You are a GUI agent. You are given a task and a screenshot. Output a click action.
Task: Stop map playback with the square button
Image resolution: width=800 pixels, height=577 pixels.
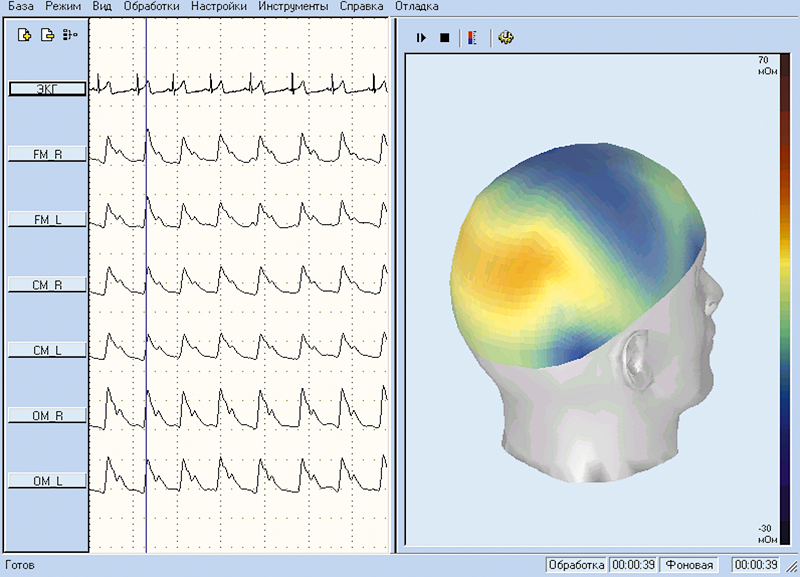click(445, 38)
